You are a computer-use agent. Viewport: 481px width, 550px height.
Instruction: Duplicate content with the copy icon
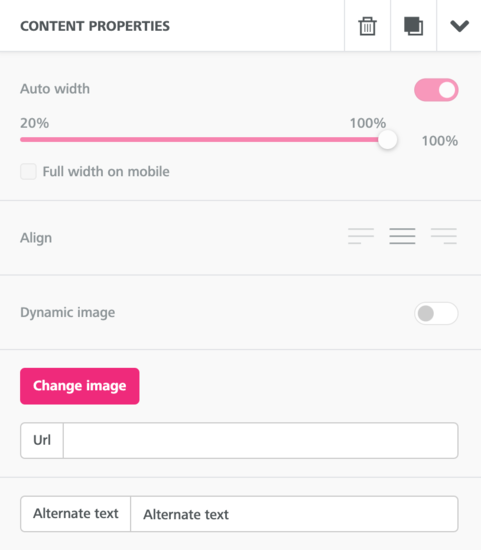coord(413,26)
